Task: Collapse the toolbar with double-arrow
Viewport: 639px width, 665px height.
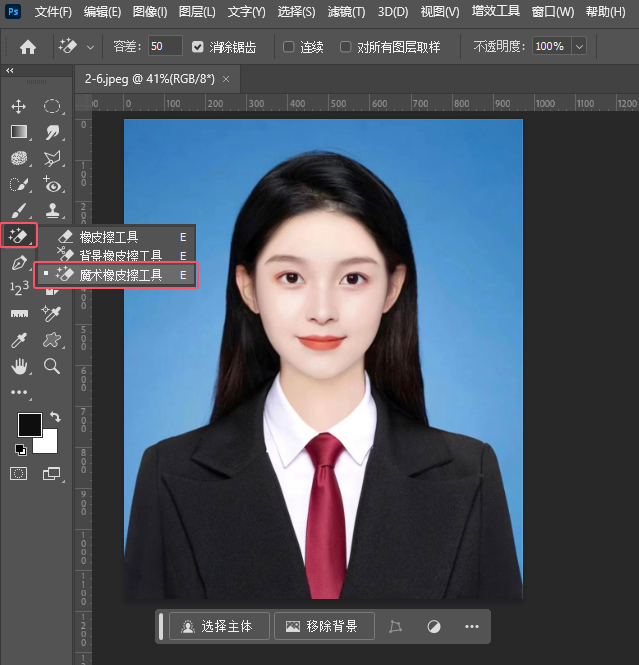Action: click(10, 70)
